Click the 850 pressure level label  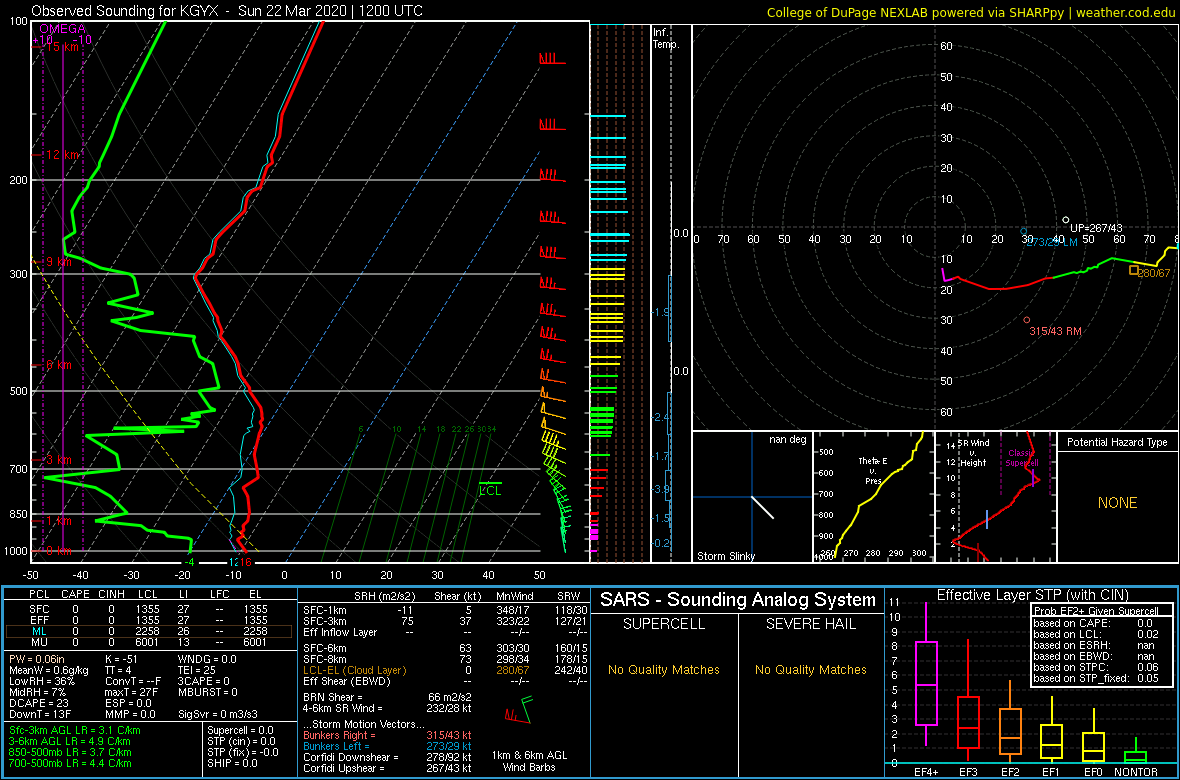coord(17,514)
